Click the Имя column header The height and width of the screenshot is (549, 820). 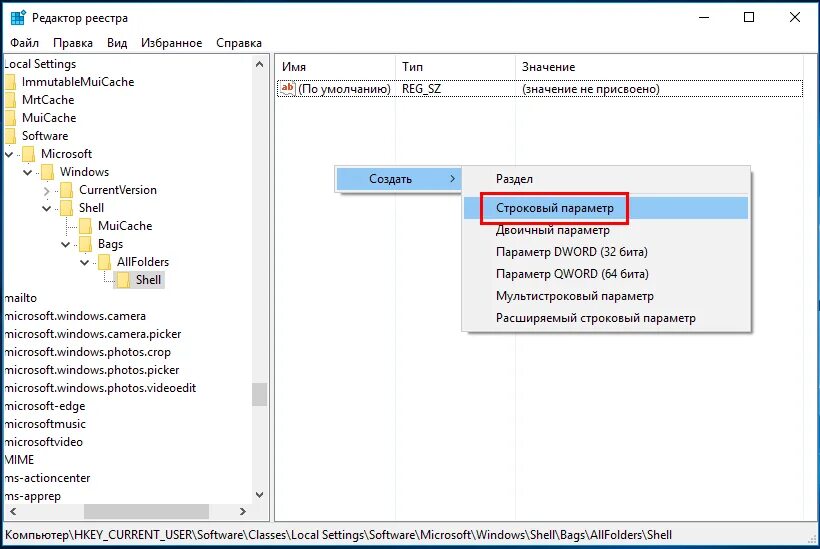(x=336, y=67)
